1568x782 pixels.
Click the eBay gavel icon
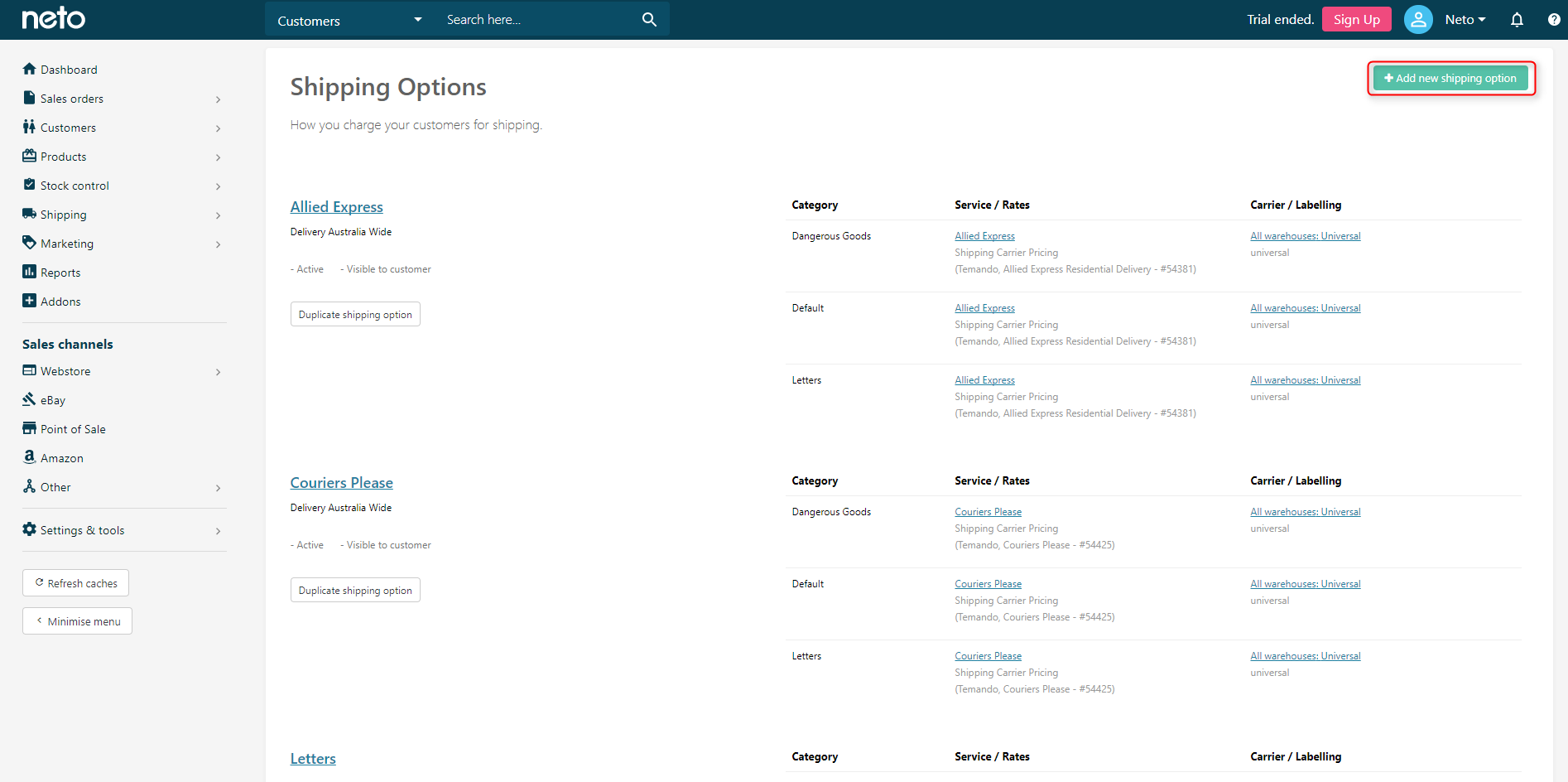[30, 399]
